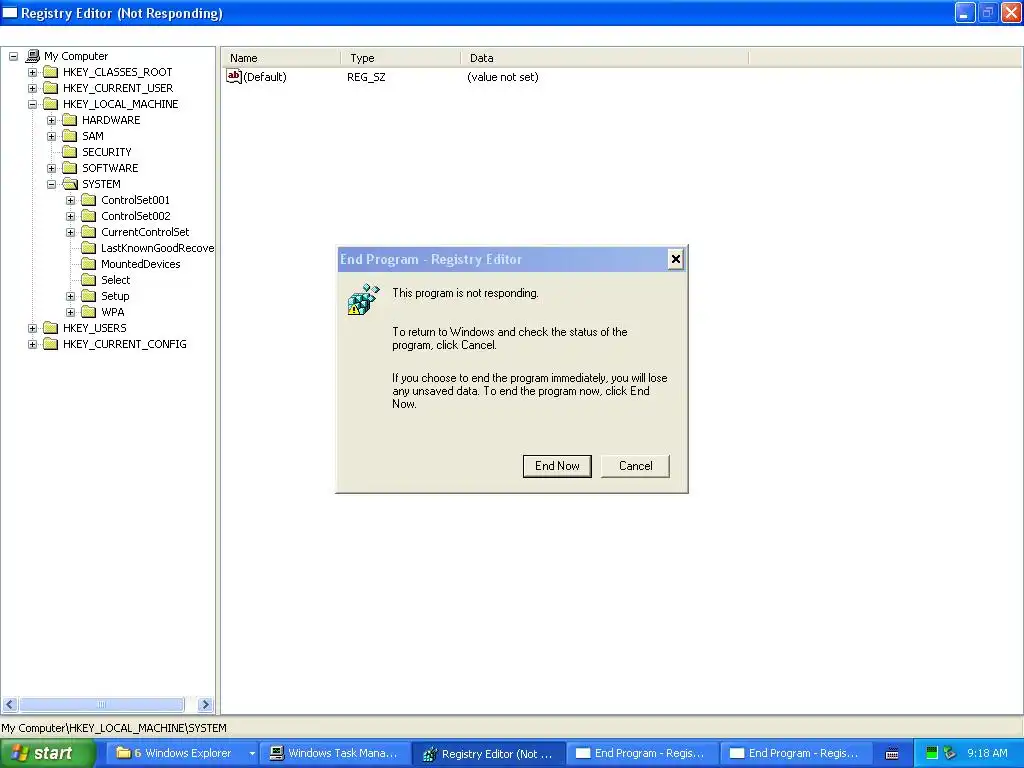Click the open SYSTEM folder icon
The image size is (1024, 768).
pos(70,184)
